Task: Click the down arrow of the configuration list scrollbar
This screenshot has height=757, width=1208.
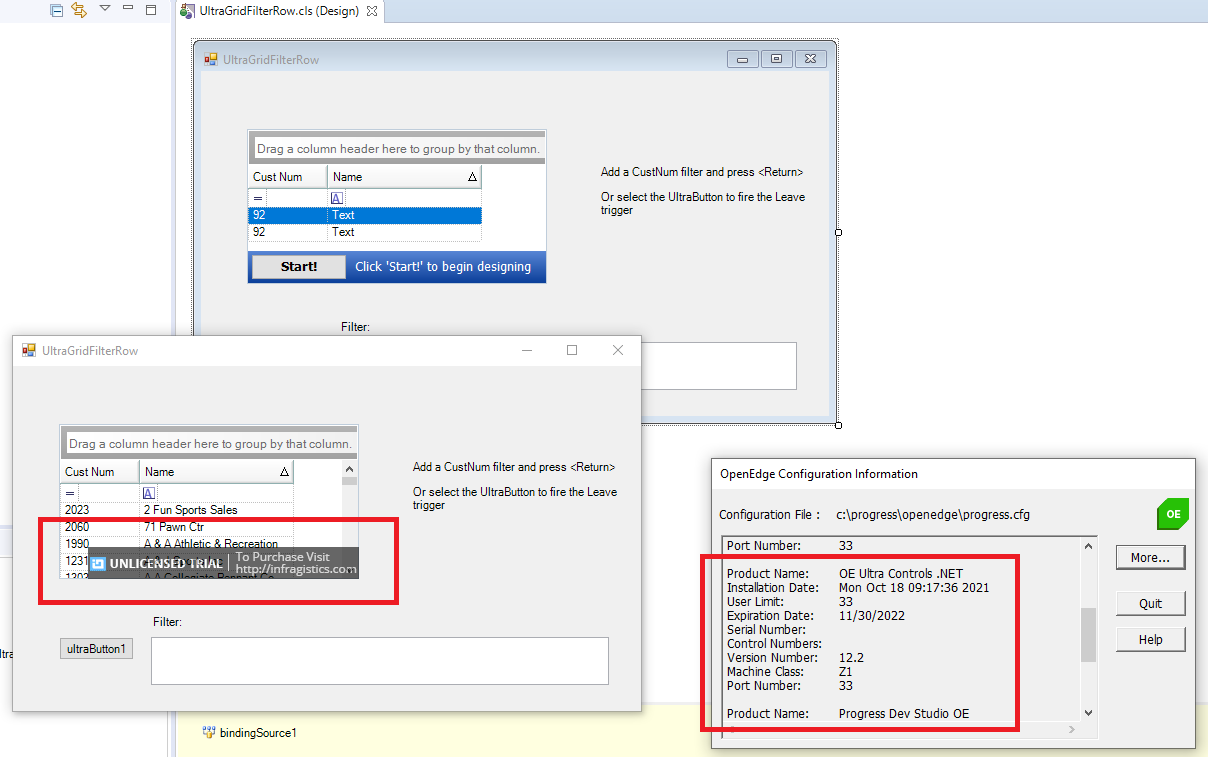Action: click(x=1089, y=713)
